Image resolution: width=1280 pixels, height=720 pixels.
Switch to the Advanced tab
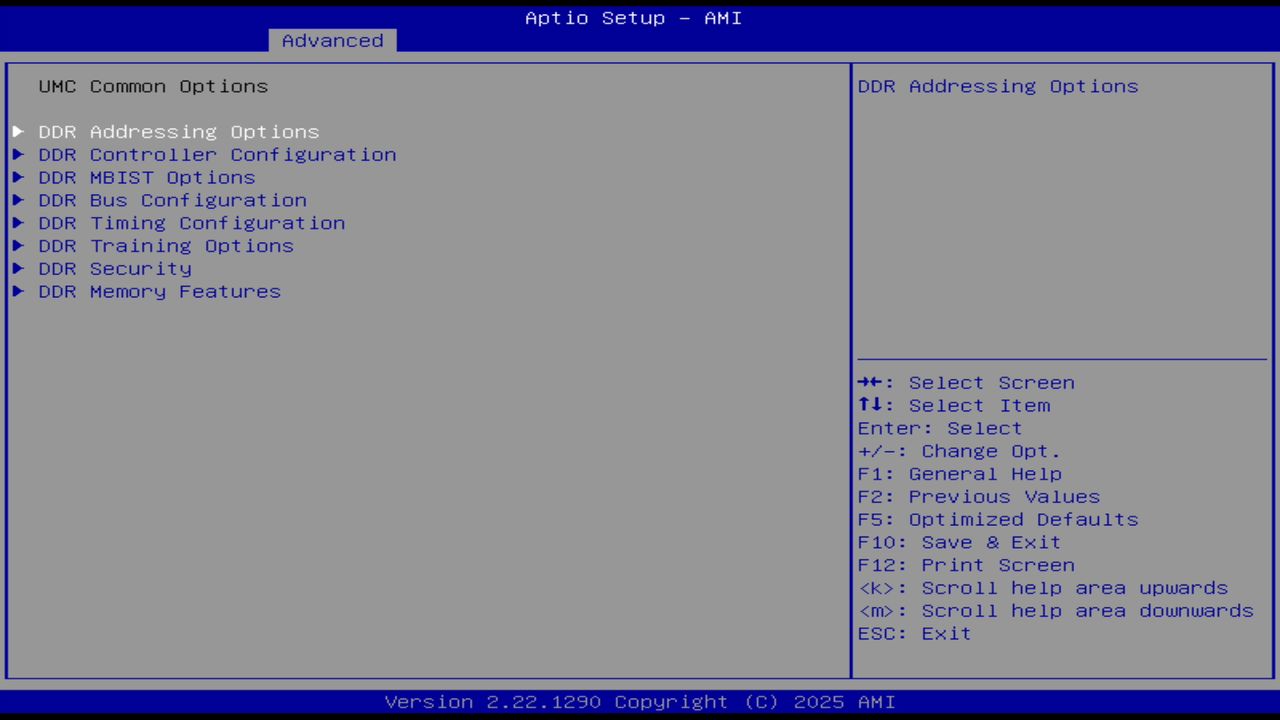331,40
